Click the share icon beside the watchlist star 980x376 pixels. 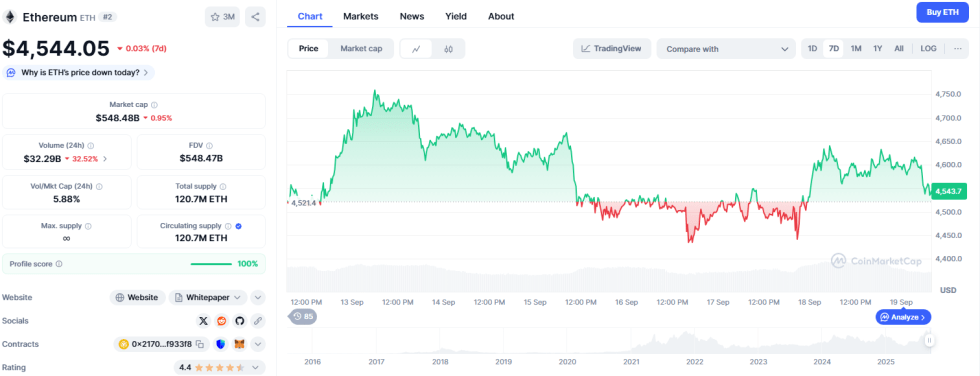[x=255, y=17]
